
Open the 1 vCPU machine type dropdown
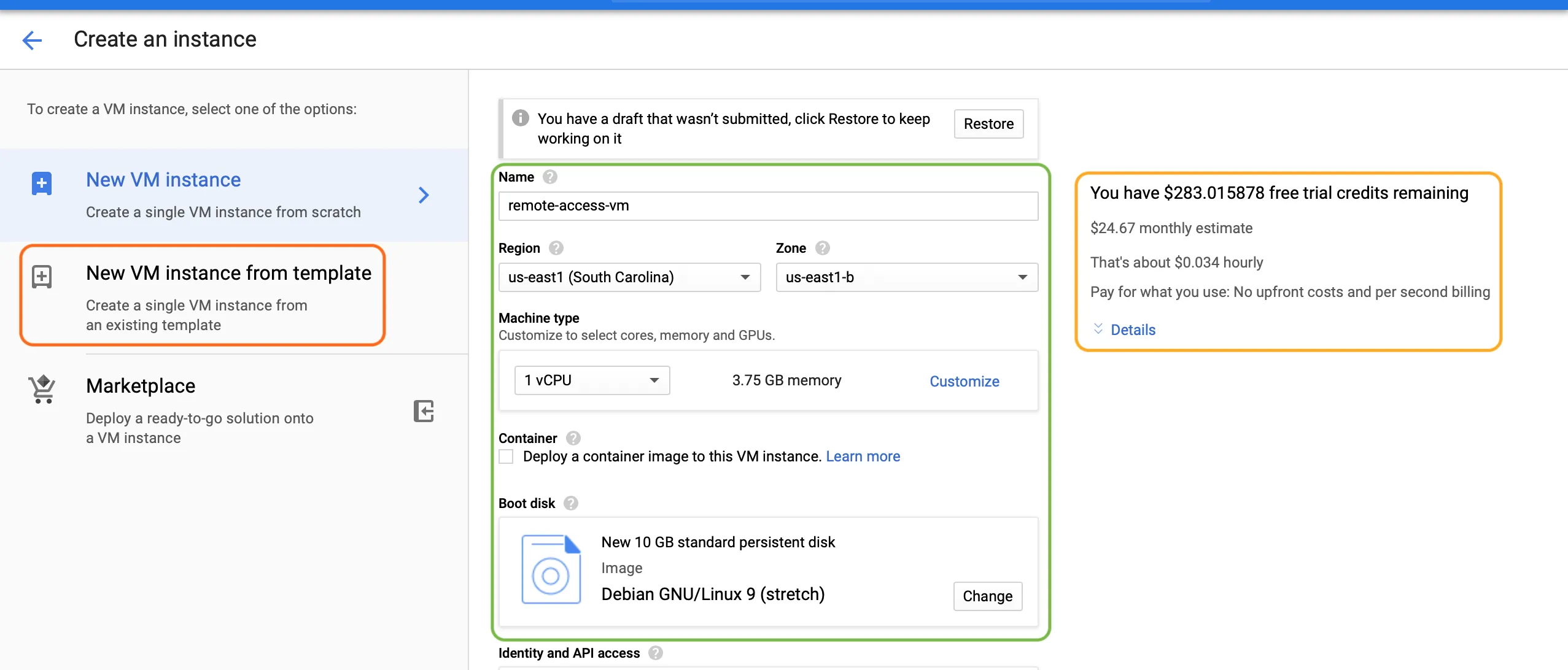592,380
